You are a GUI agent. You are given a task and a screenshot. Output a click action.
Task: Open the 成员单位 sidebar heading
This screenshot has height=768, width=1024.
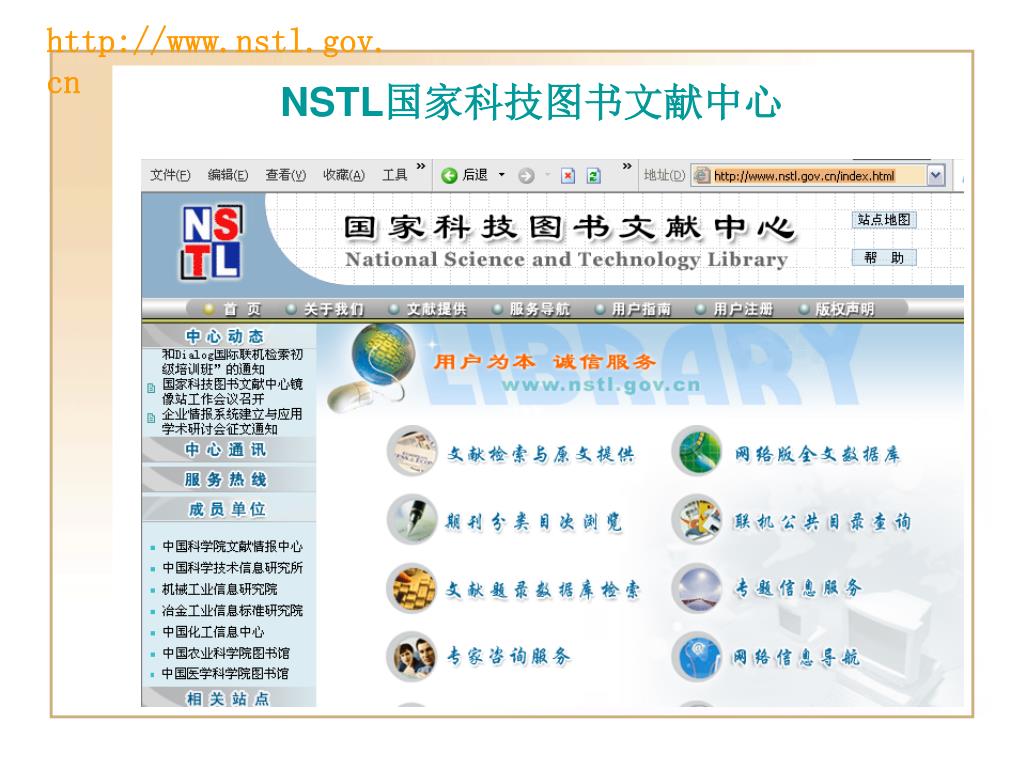pos(227,509)
